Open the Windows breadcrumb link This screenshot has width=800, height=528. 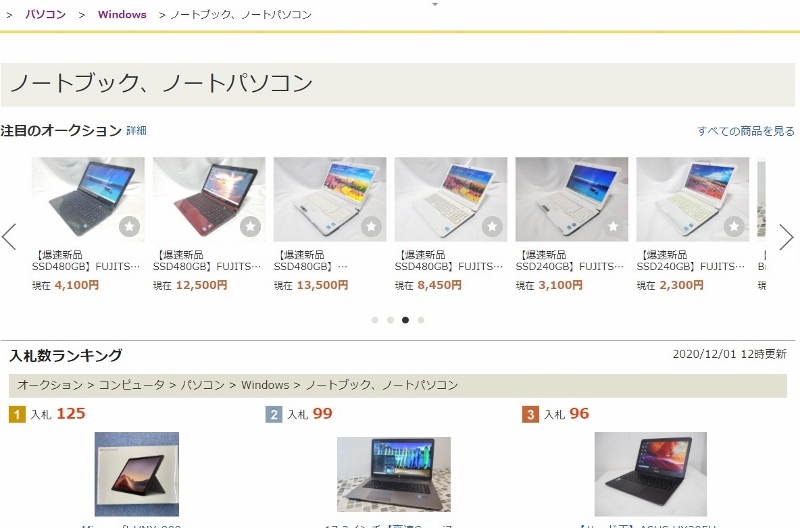(122, 14)
